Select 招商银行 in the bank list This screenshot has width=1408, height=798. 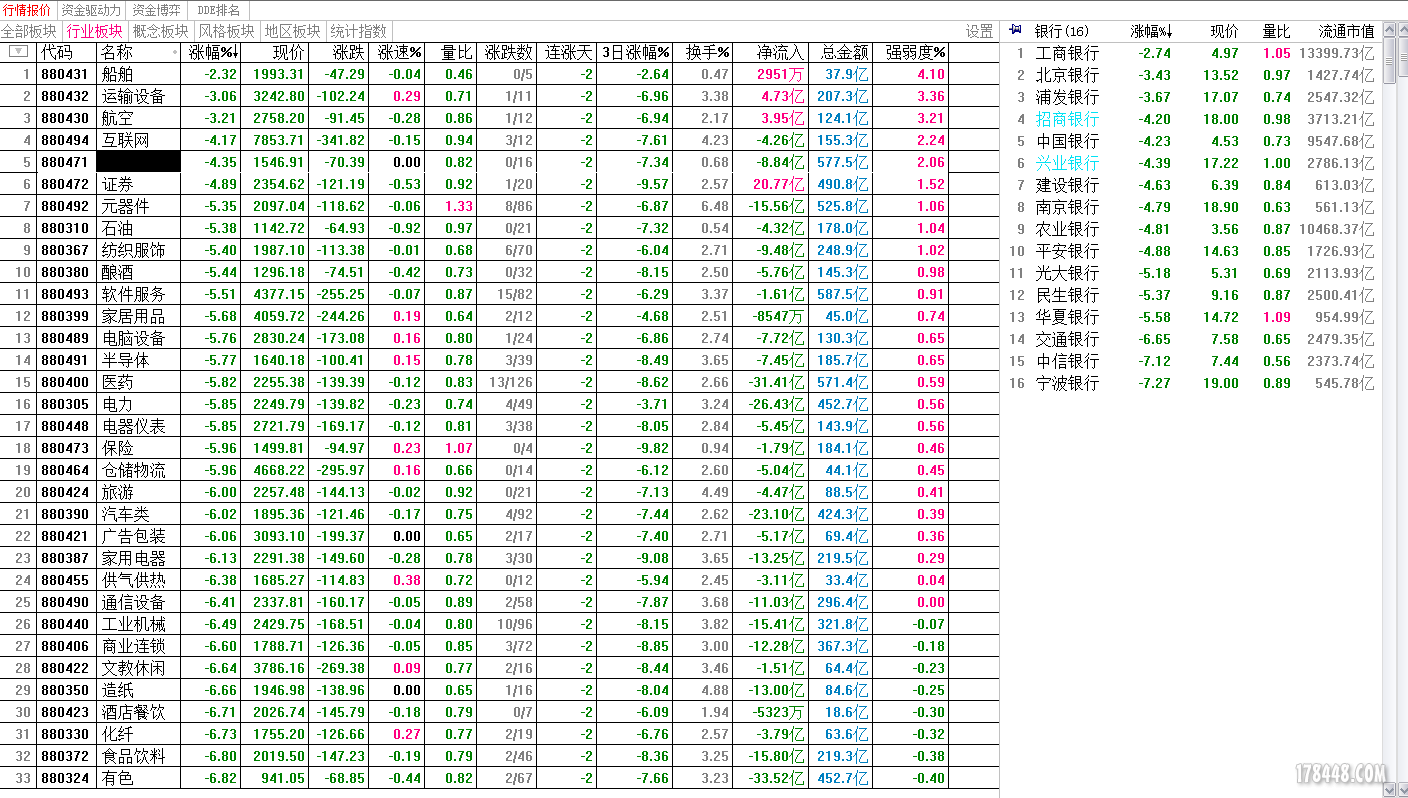(x=1191, y=119)
